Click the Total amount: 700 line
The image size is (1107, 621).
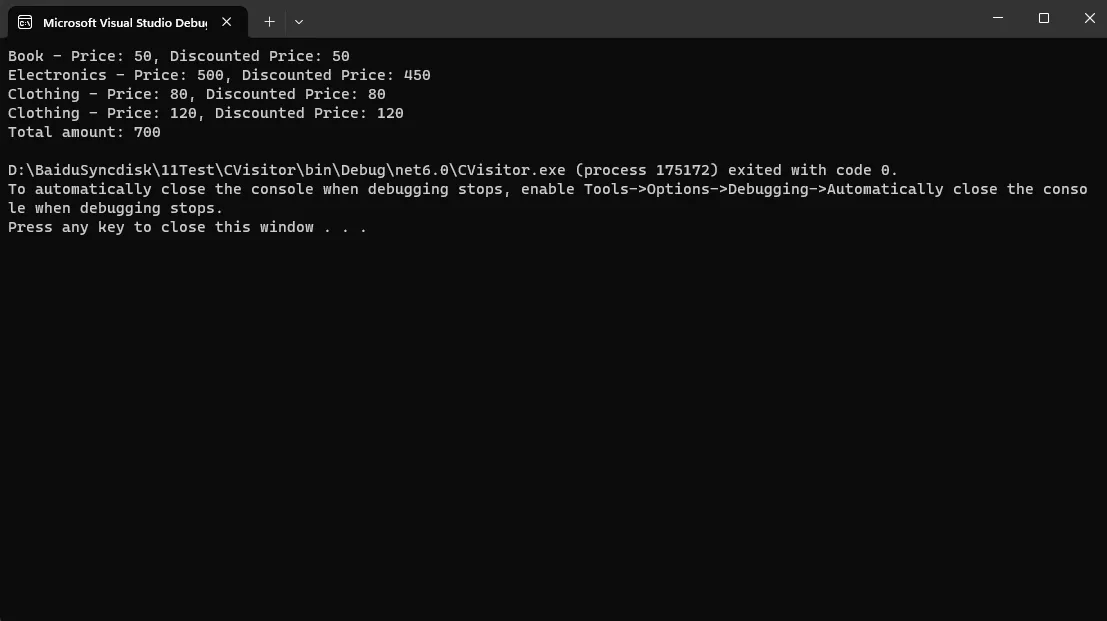tap(84, 132)
